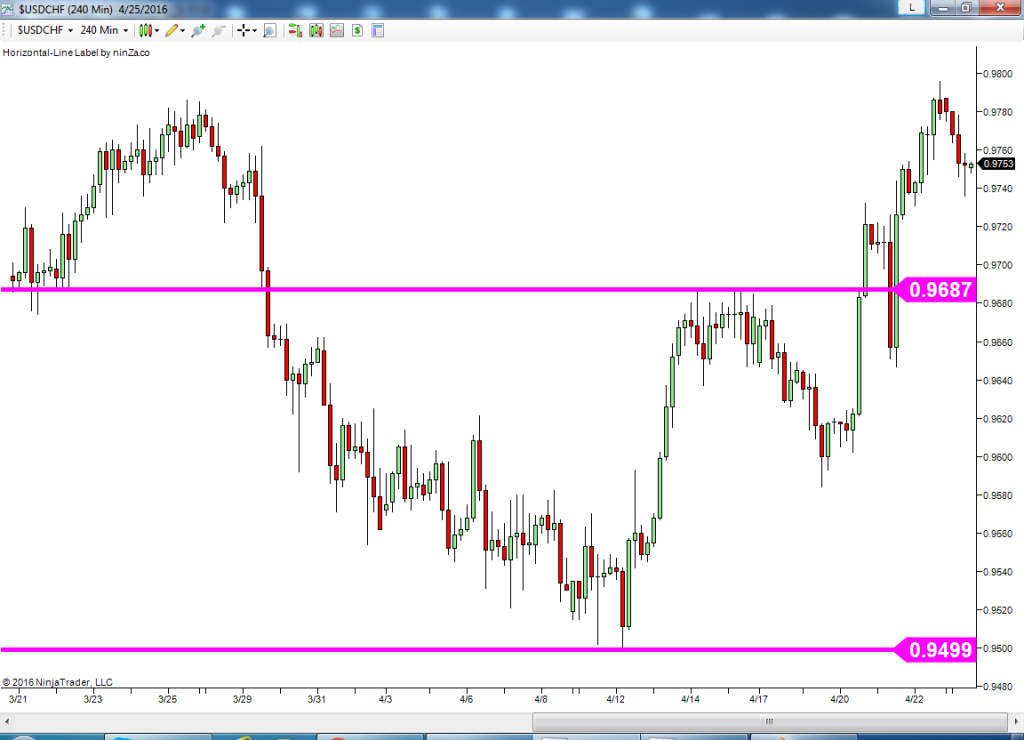The width and height of the screenshot is (1024, 740).
Task: Toggle the Chart Trader icon
Action: click(295, 30)
